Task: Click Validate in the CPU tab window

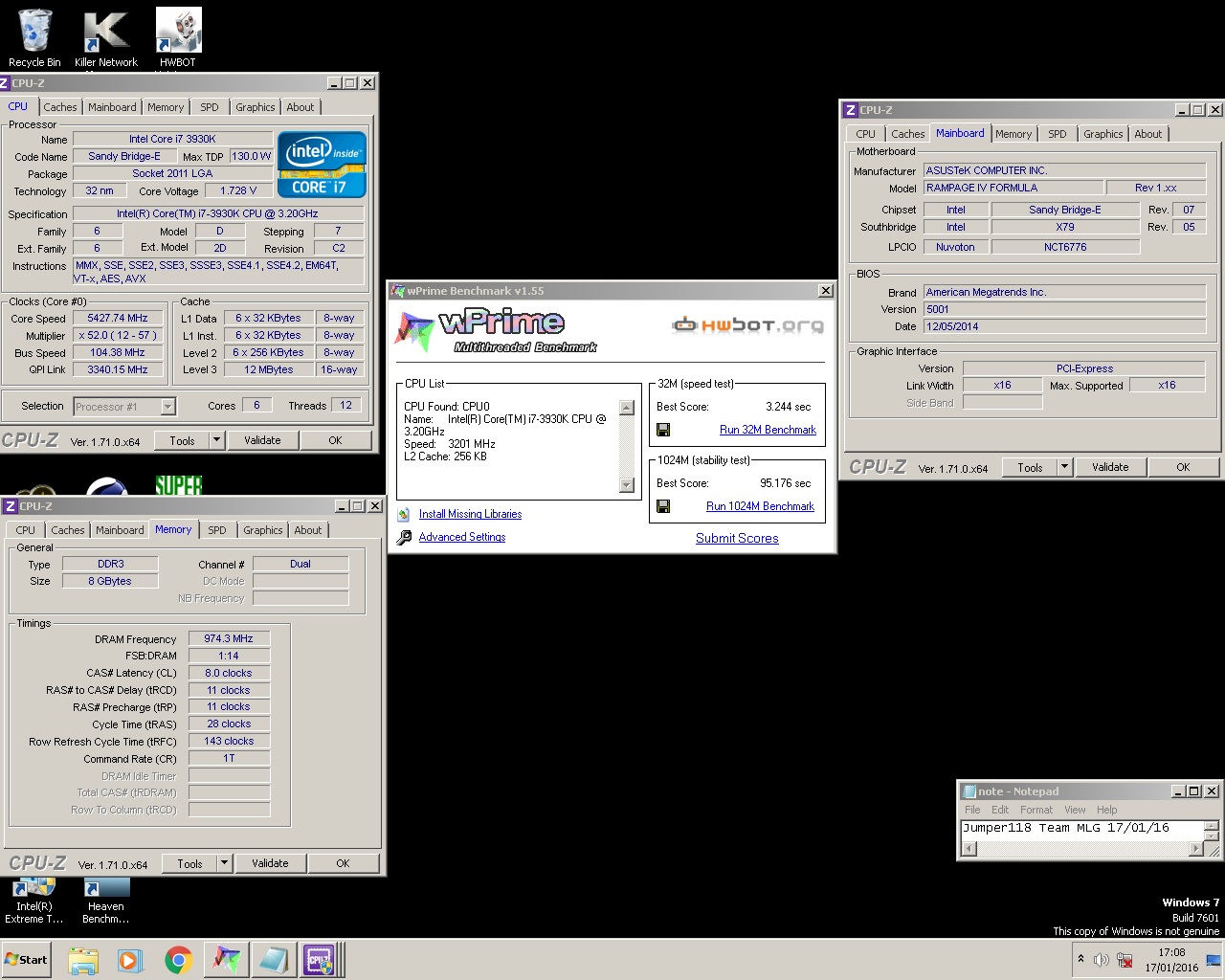Action: 262,440
